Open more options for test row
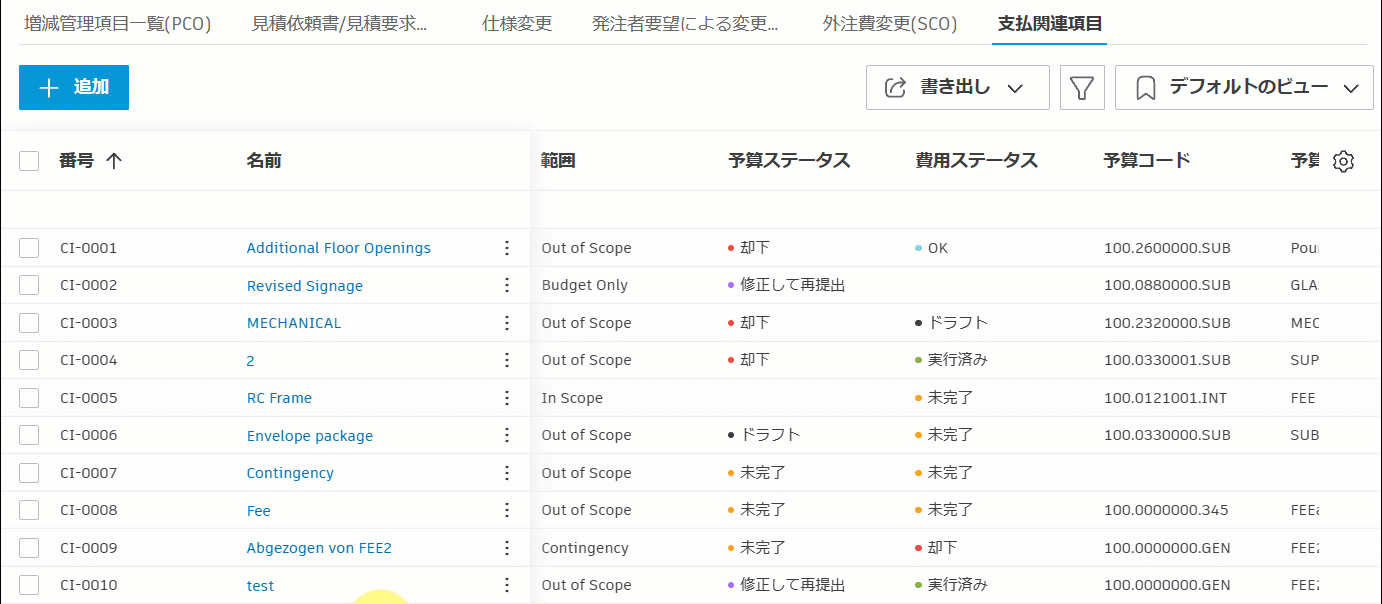This screenshot has height=604, width=1382. pyautogui.click(x=507, y=585)
